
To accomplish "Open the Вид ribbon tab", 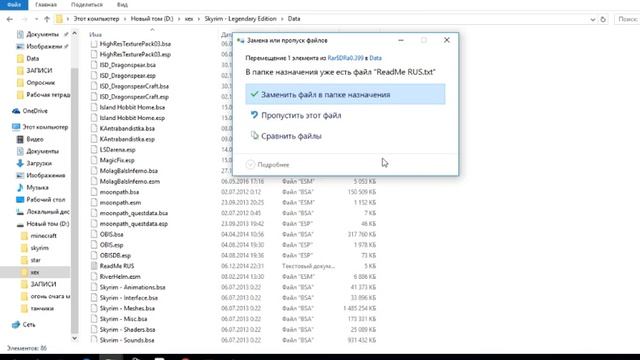I will 122,4.
